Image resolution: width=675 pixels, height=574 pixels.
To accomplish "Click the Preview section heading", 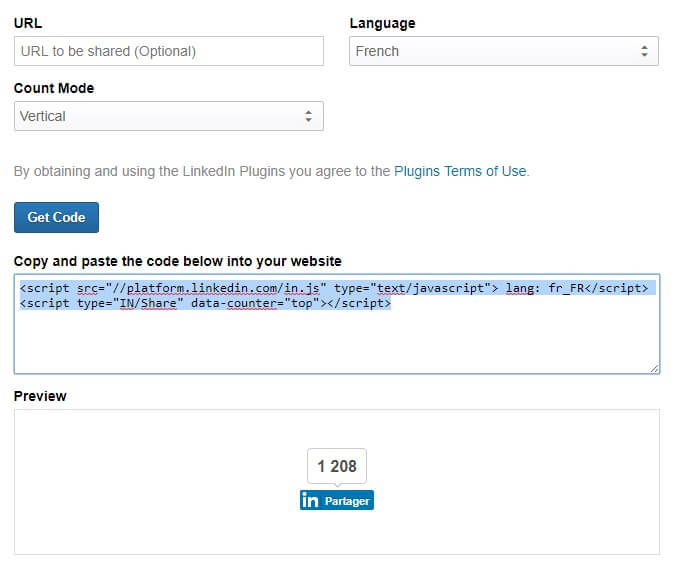I will click(x=40, y=396).
